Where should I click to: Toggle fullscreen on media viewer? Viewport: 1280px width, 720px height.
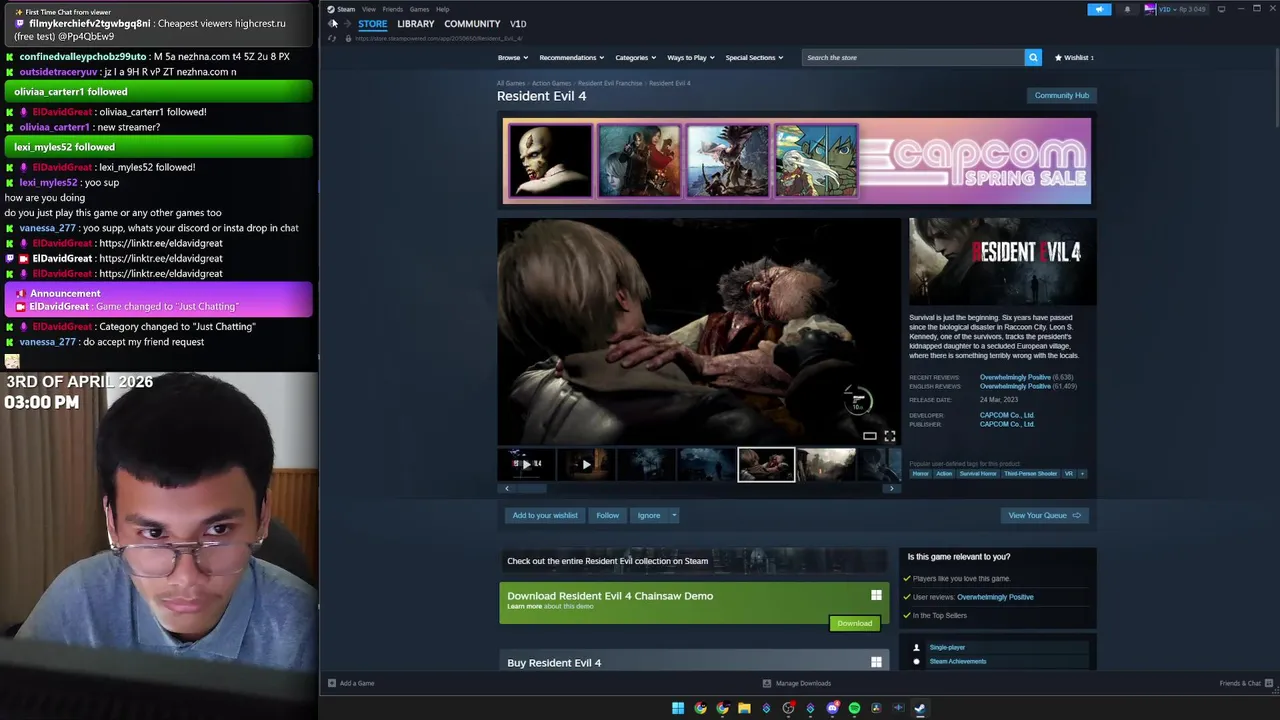(889, 436)
